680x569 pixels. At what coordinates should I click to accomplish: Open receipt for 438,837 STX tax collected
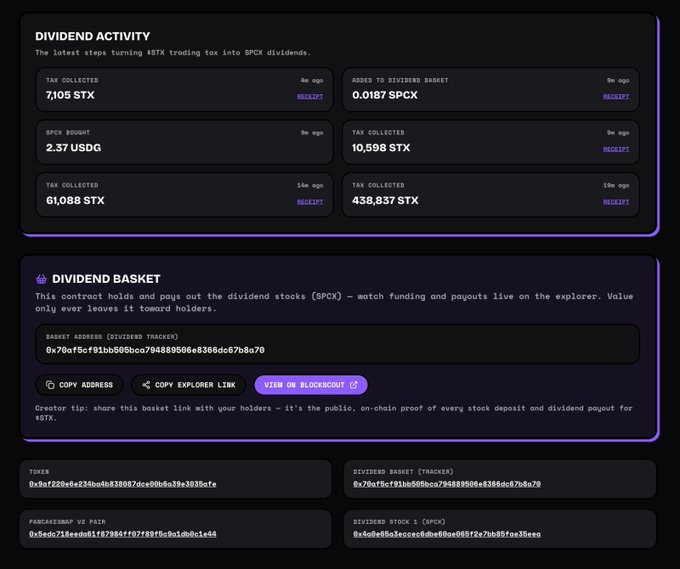pyautogui.click(x=616, y=202)
